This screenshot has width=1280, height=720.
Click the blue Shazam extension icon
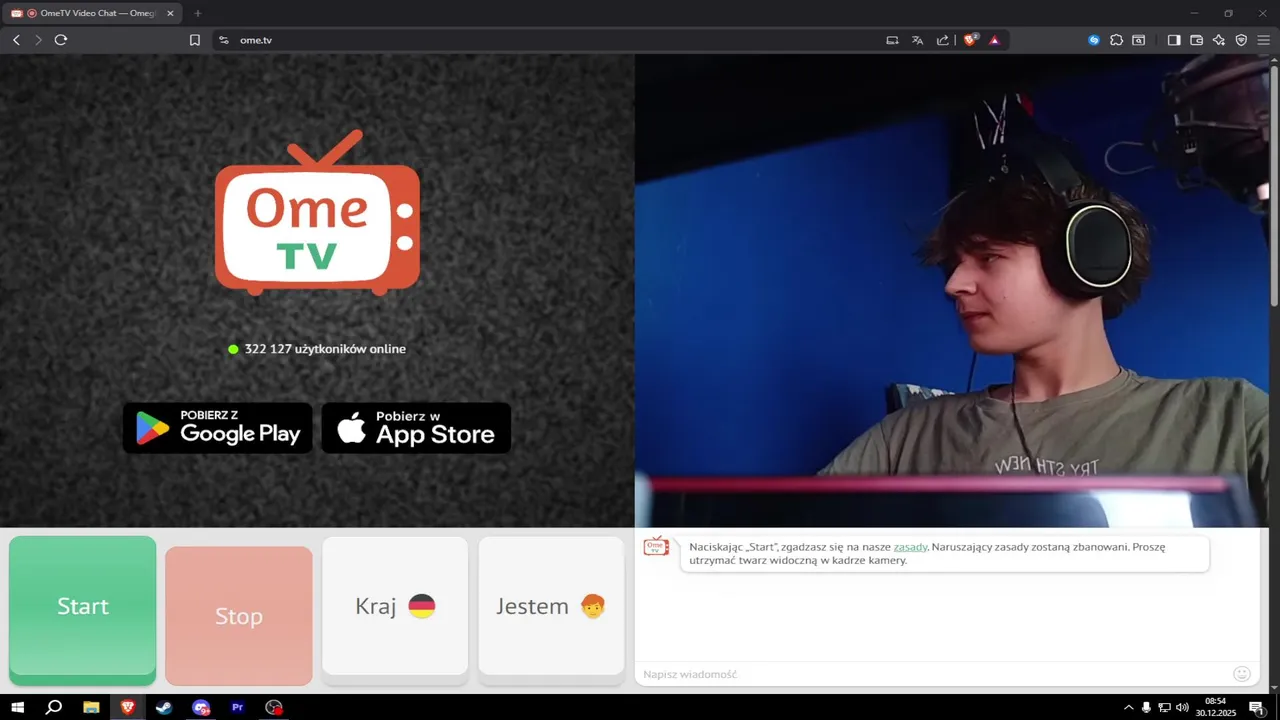coord(1094,40)
